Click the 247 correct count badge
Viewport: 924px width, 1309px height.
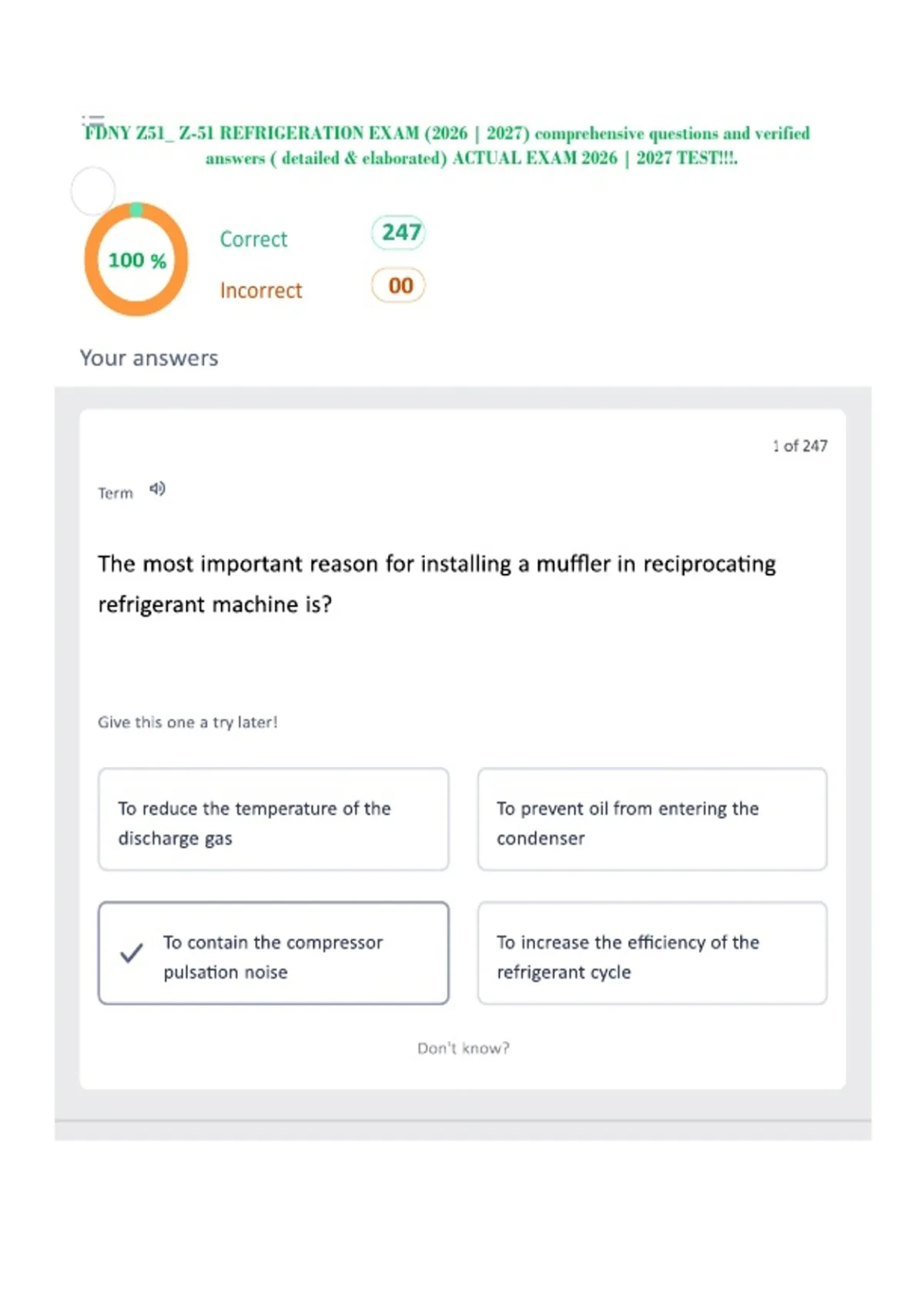[x=399, y=233]
